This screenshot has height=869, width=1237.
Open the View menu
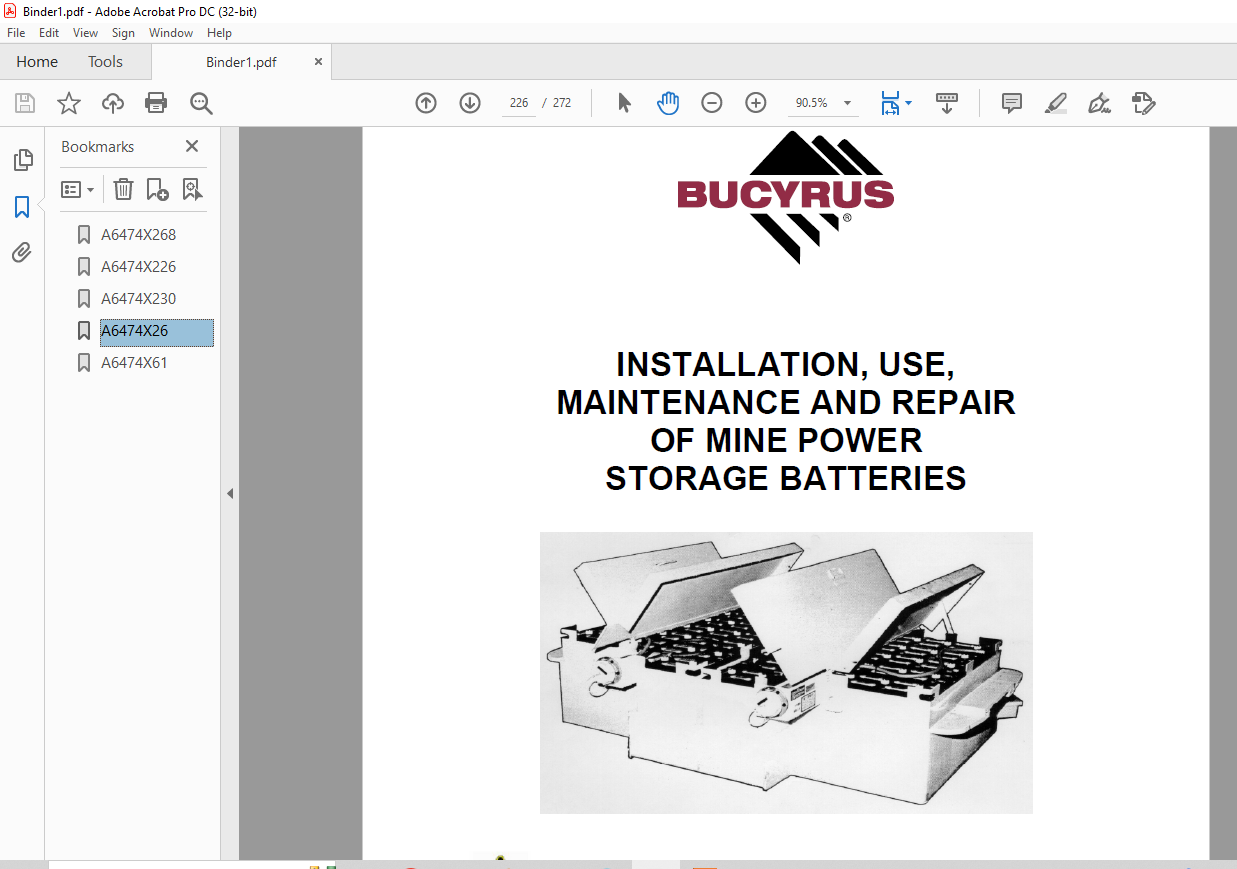coord(86,33)
